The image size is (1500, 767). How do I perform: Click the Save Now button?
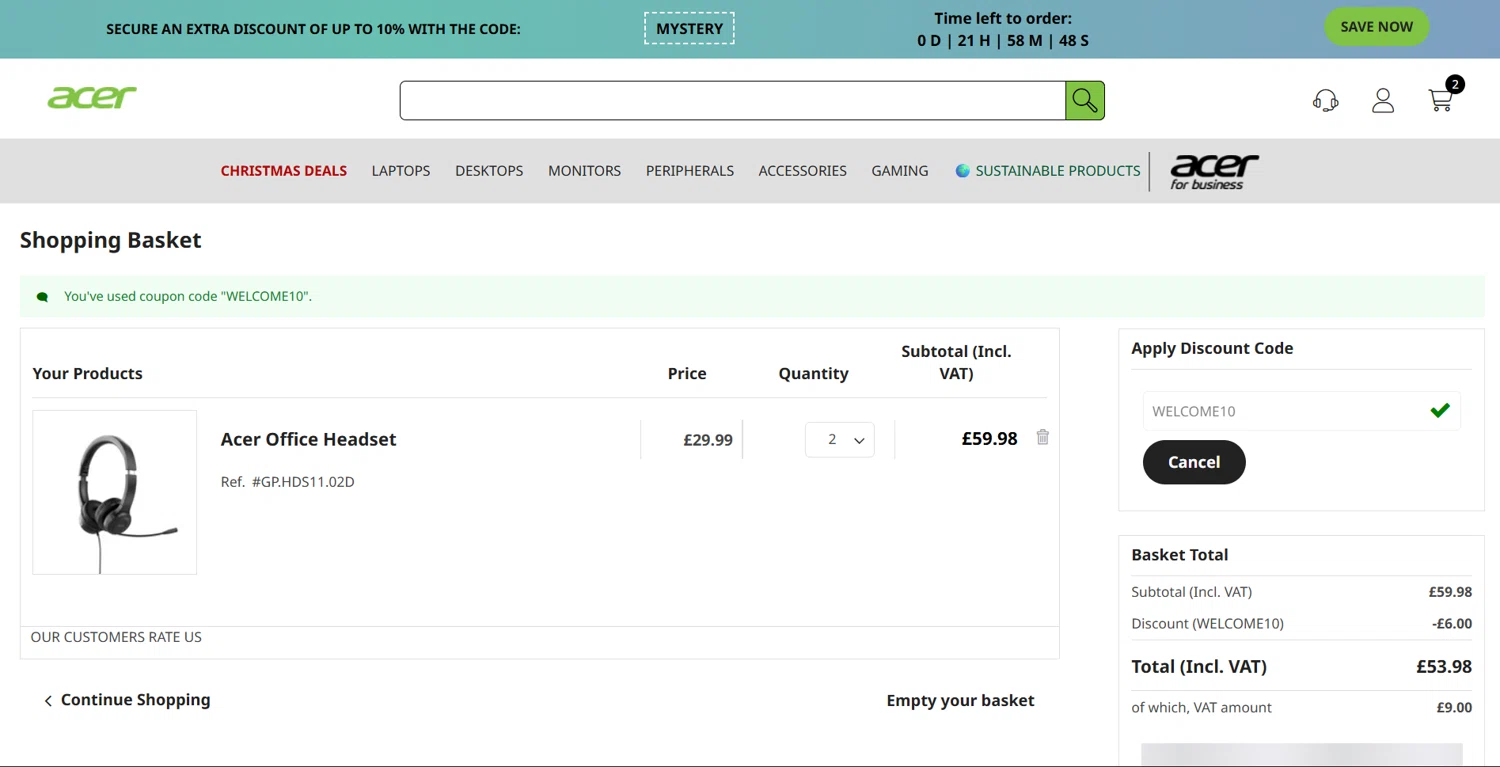point(1377,27)
